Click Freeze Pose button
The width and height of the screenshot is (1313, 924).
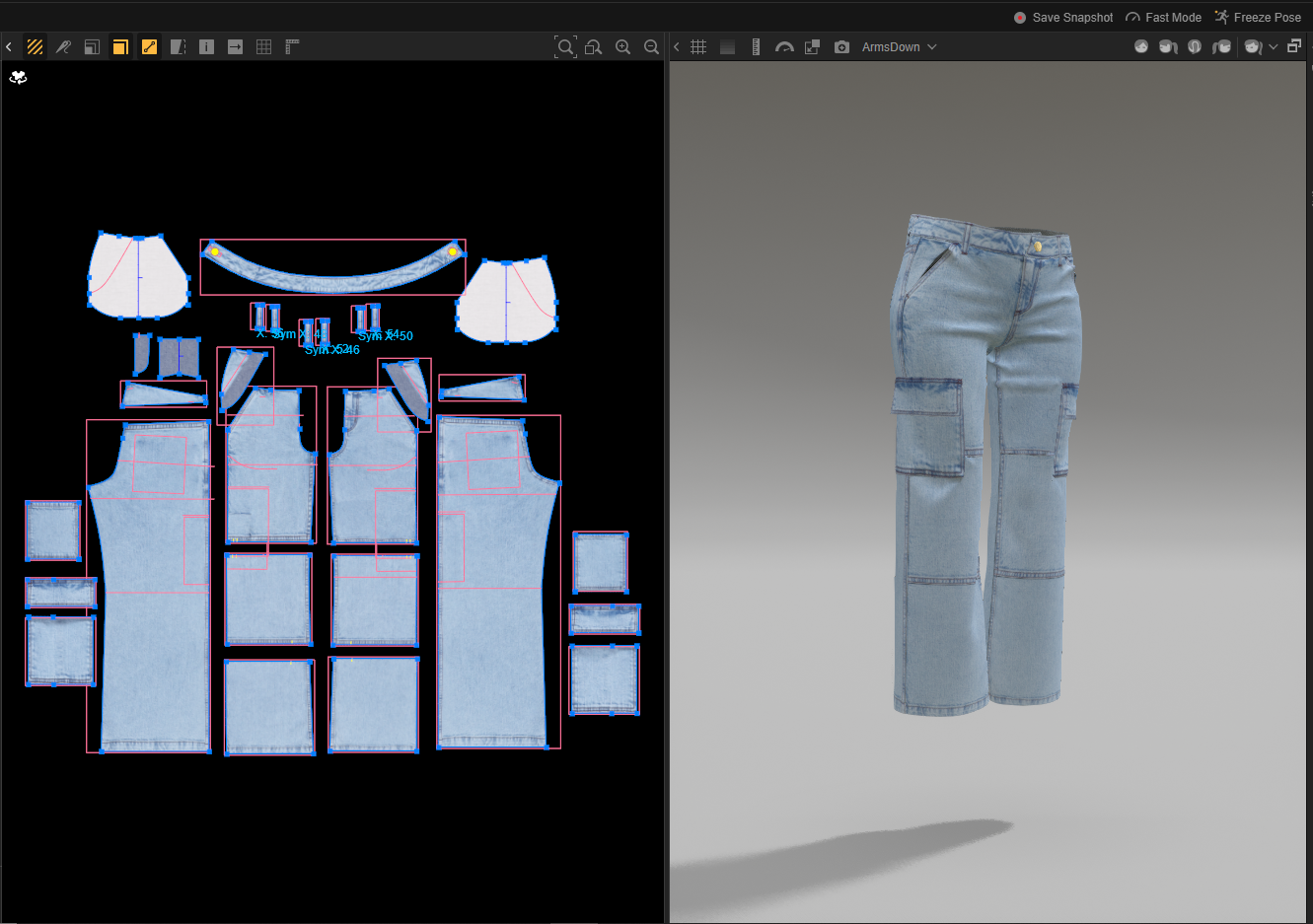[1258, 17]
